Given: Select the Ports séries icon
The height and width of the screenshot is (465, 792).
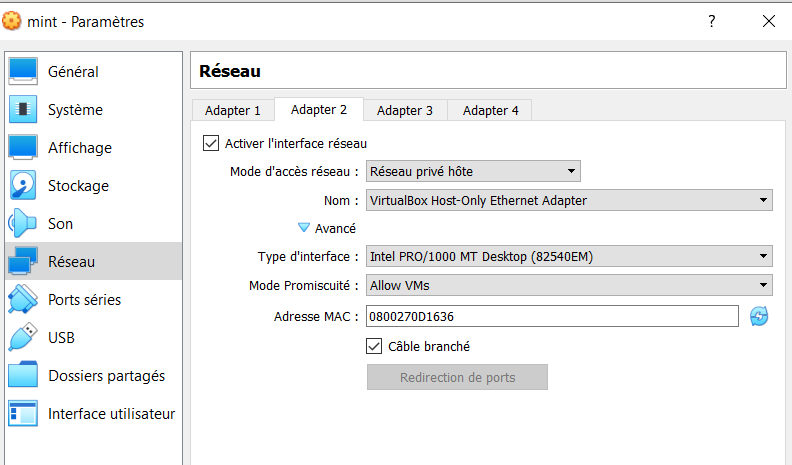Looking at the screenshot, I should tap(23, 300).
